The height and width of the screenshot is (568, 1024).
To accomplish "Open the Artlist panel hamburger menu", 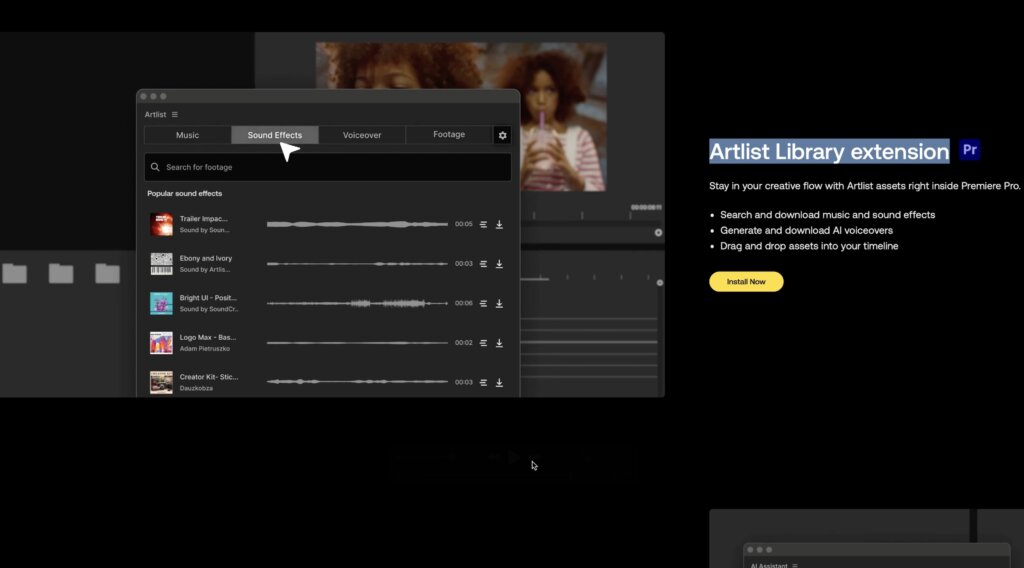I will pyautogui.click(x=175, y=115).
